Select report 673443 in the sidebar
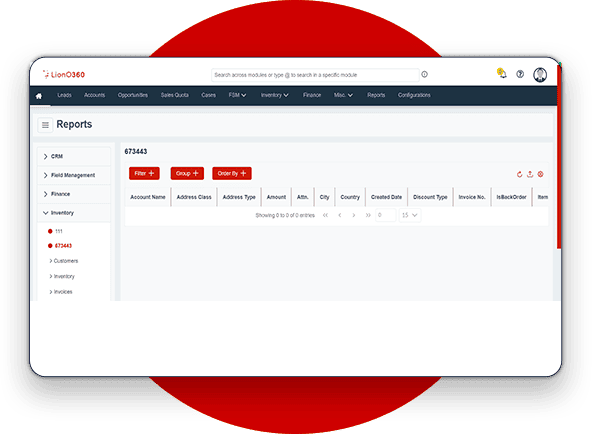 [60, 246]
